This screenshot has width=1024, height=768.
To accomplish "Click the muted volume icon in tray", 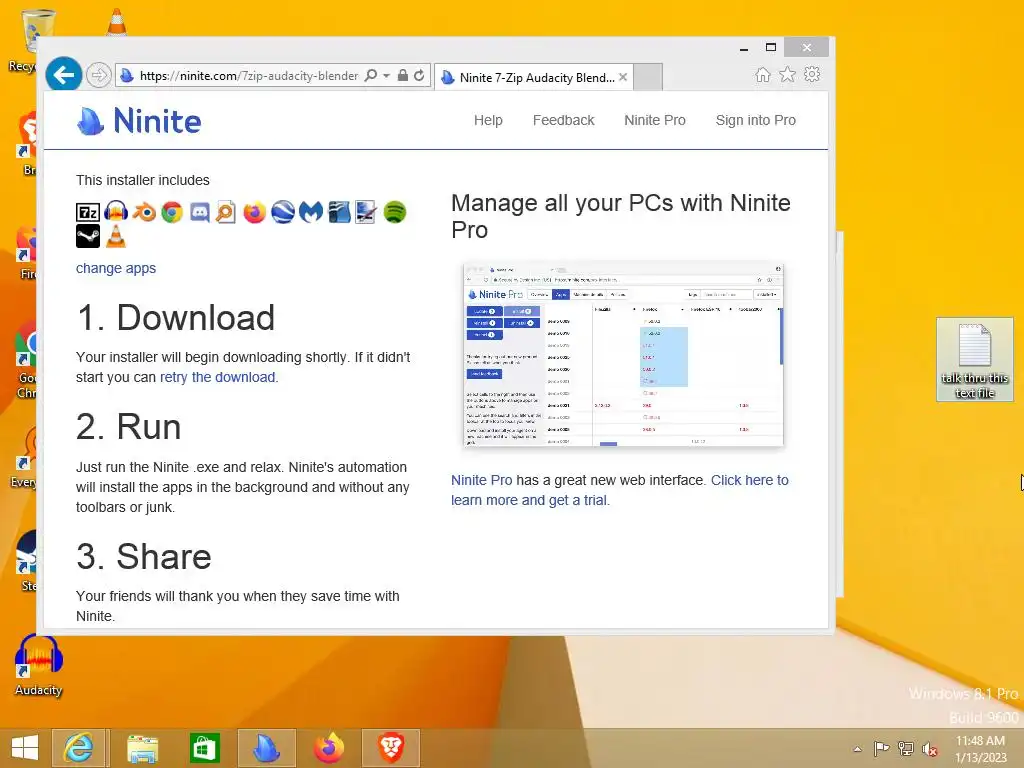I will tap(930, 748).
